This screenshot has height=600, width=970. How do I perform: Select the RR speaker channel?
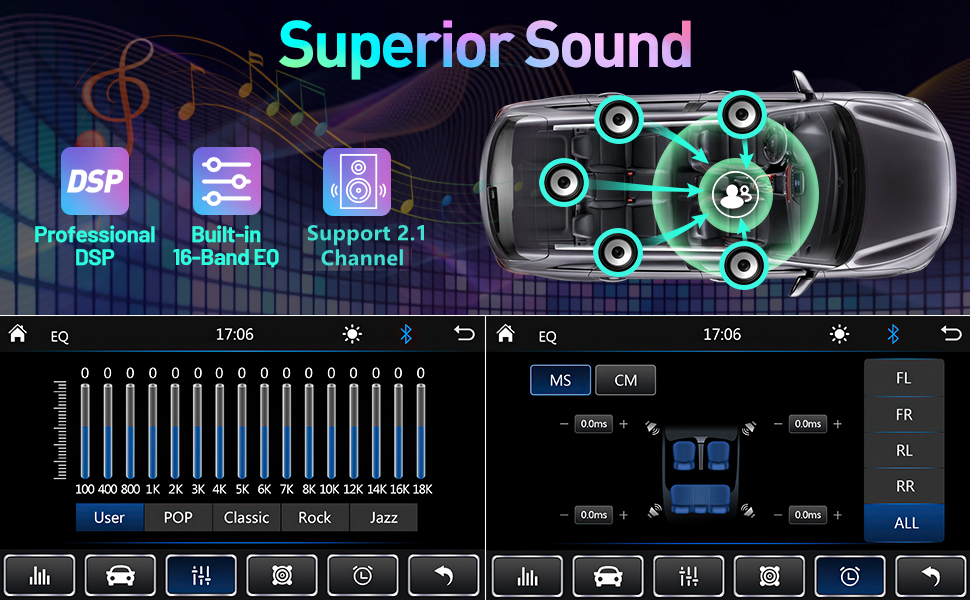coord(904,486)
